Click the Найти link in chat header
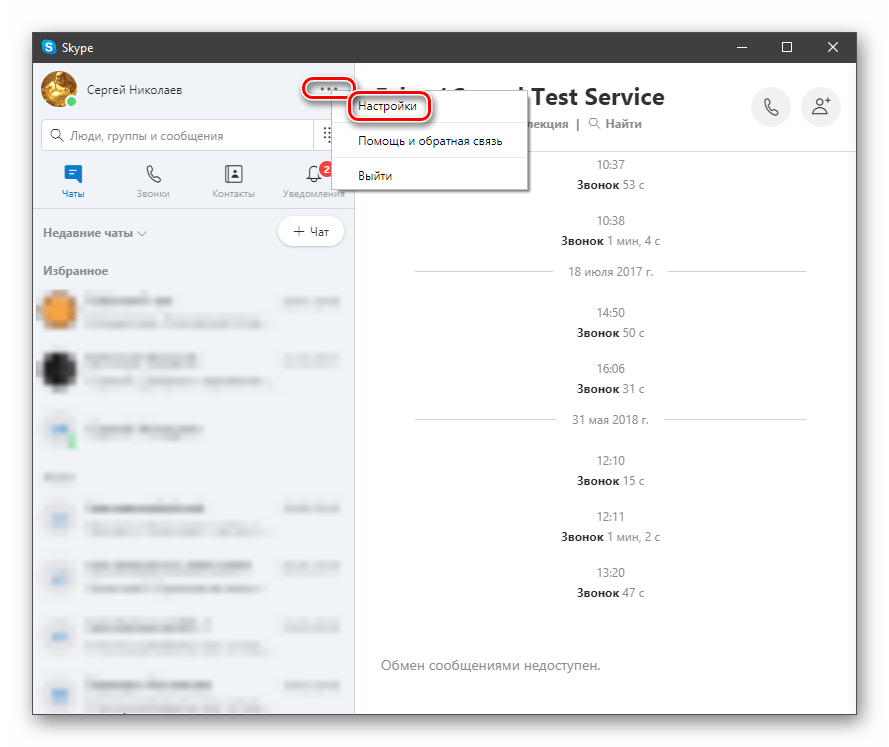 [x=615, y=124]
